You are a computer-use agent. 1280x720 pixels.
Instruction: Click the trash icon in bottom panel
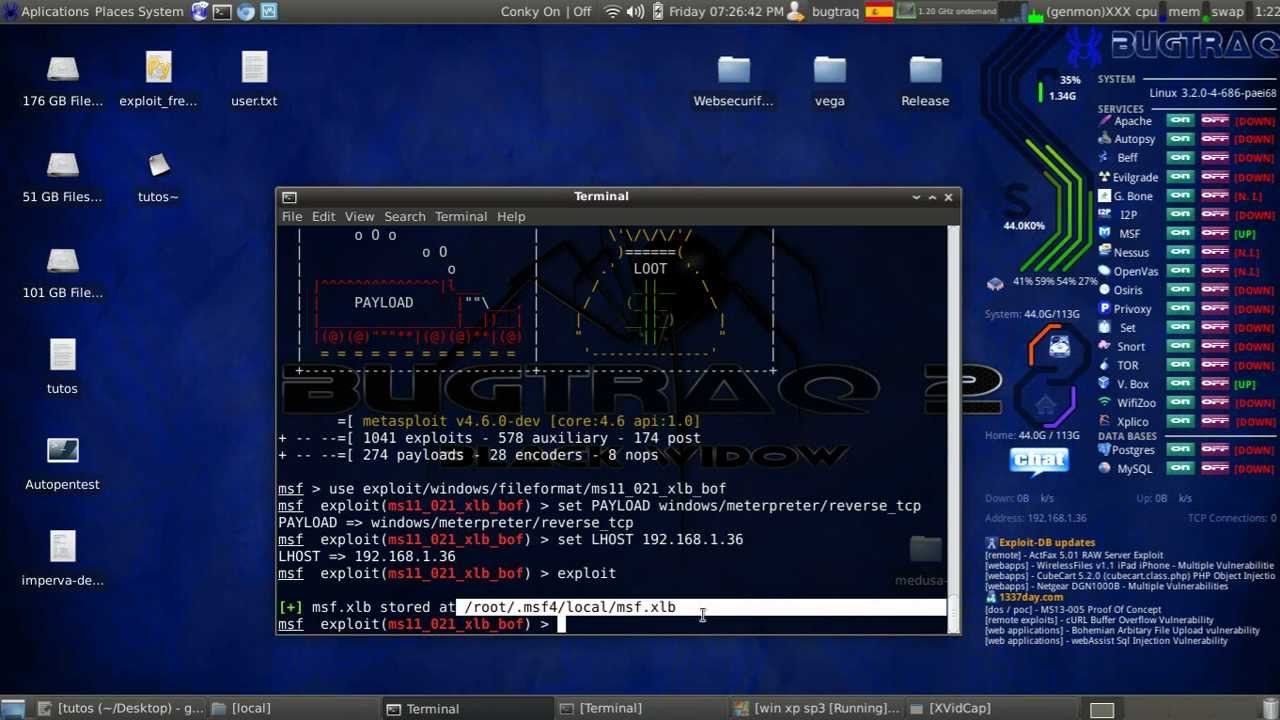coord(1268,709)
